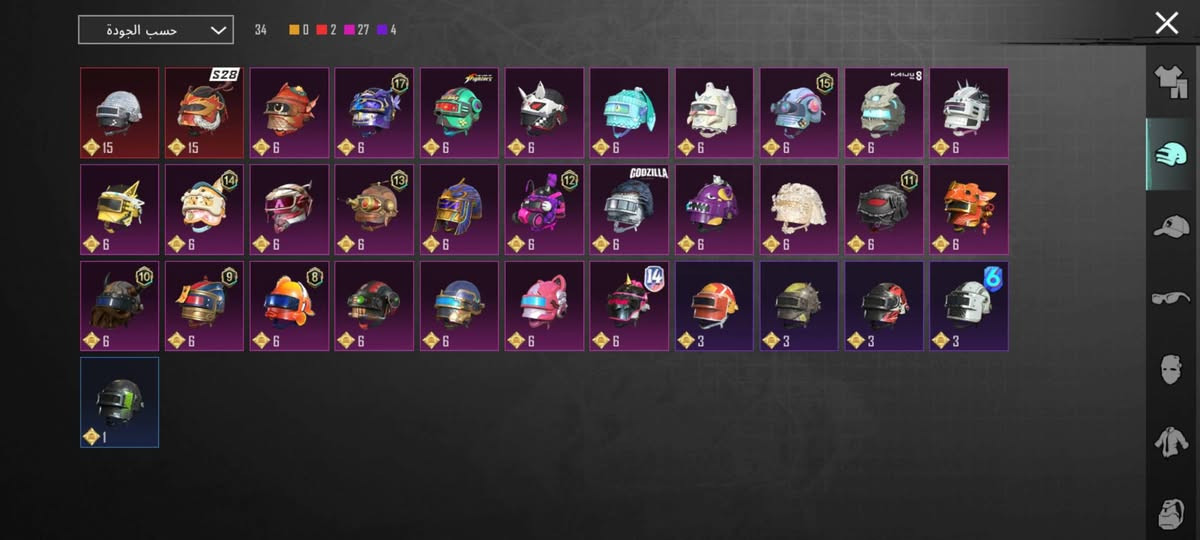
Task: Select the helmet with badge 17
Action: click(374, 113)
